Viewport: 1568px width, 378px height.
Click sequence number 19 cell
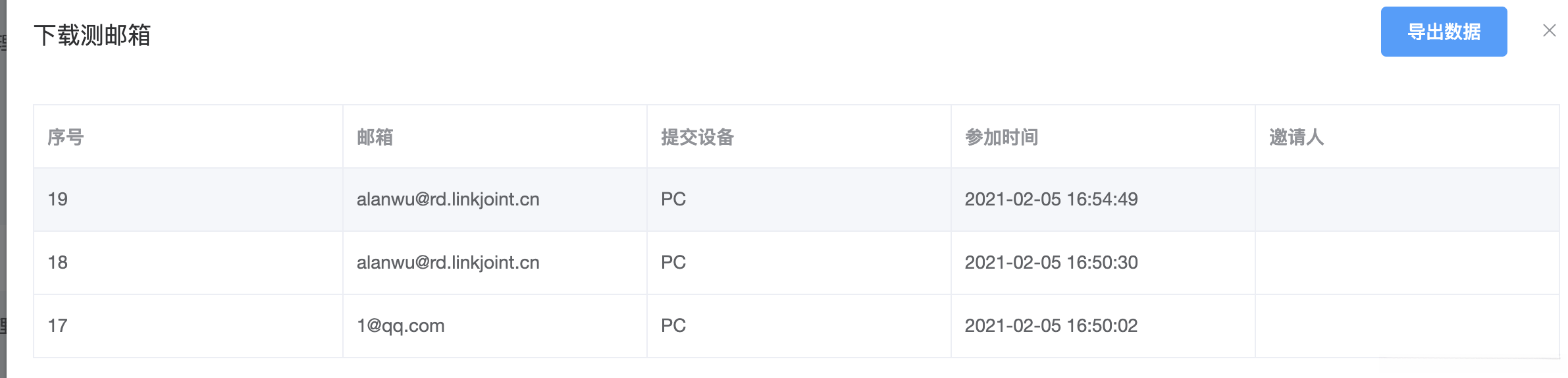pos(58,199)
